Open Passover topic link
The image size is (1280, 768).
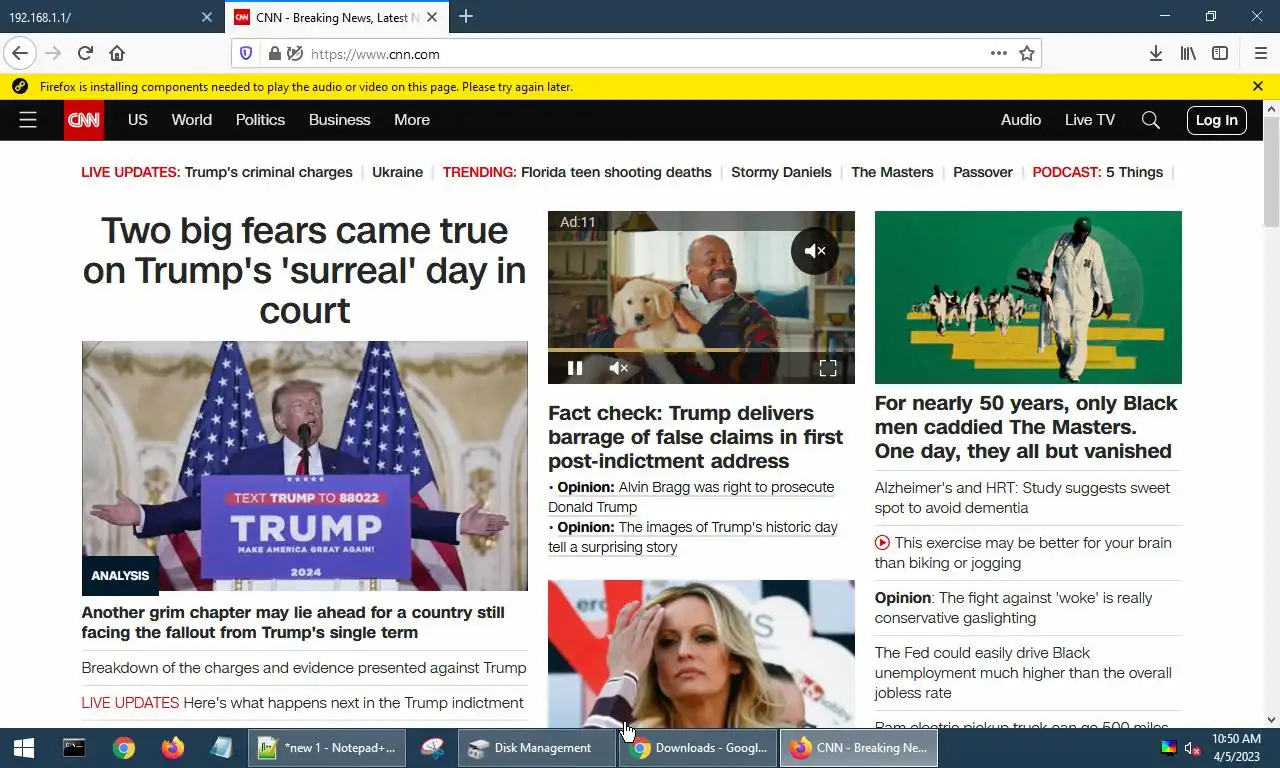[x=983, y=172]
